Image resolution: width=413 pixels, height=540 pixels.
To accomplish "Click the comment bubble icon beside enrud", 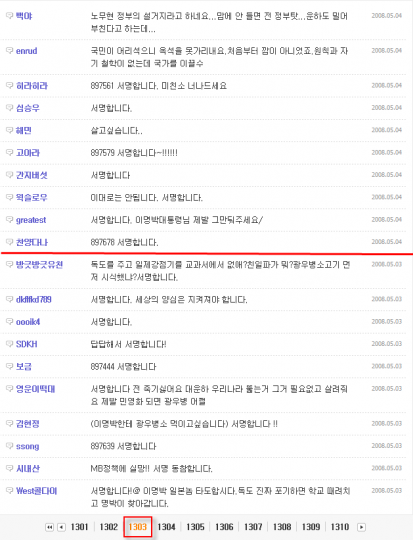I will [10, 51].
